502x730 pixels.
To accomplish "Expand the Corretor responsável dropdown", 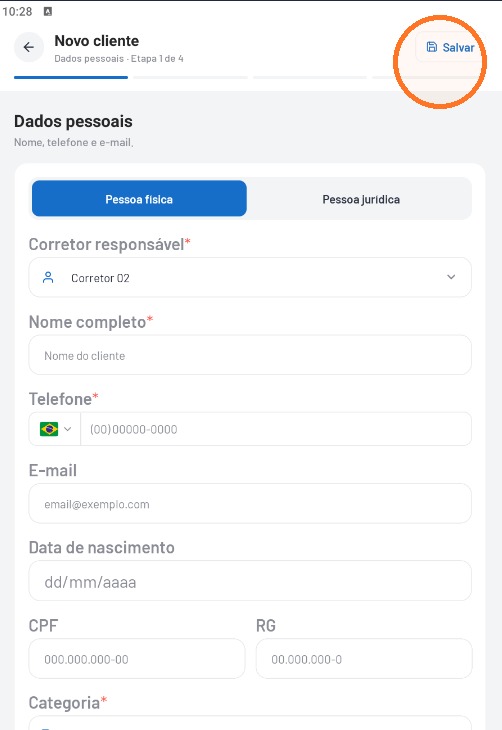I will [451, 277].
